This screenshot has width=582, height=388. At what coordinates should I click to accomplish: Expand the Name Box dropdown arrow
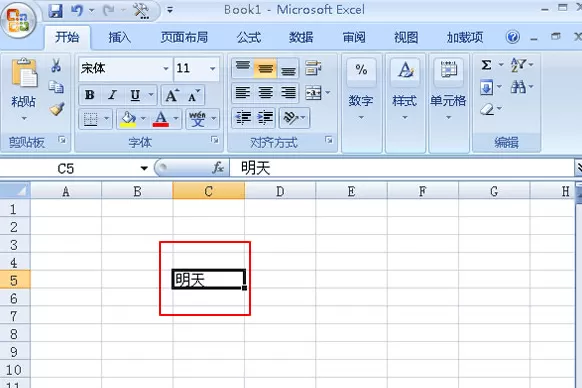tap(144, 168)
